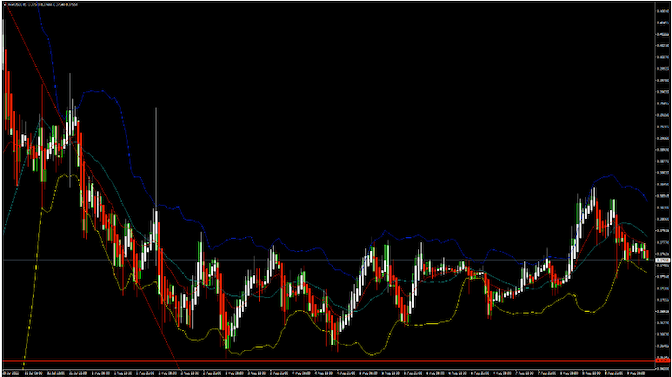Select the thick red horizontal line at chart bottom
This screenshot has width=672, height=377.
point(329,361)
